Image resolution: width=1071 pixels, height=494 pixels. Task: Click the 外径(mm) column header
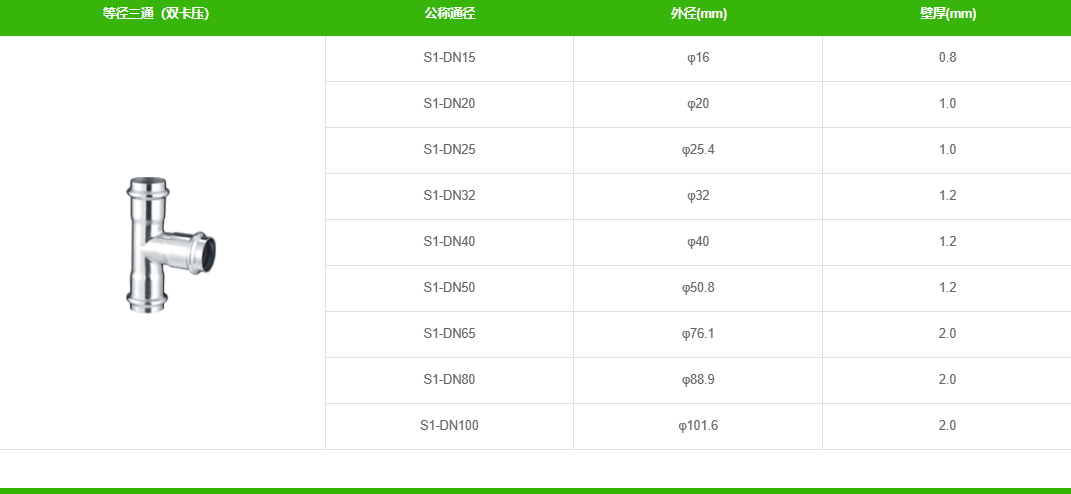click(x=698, y=14)
